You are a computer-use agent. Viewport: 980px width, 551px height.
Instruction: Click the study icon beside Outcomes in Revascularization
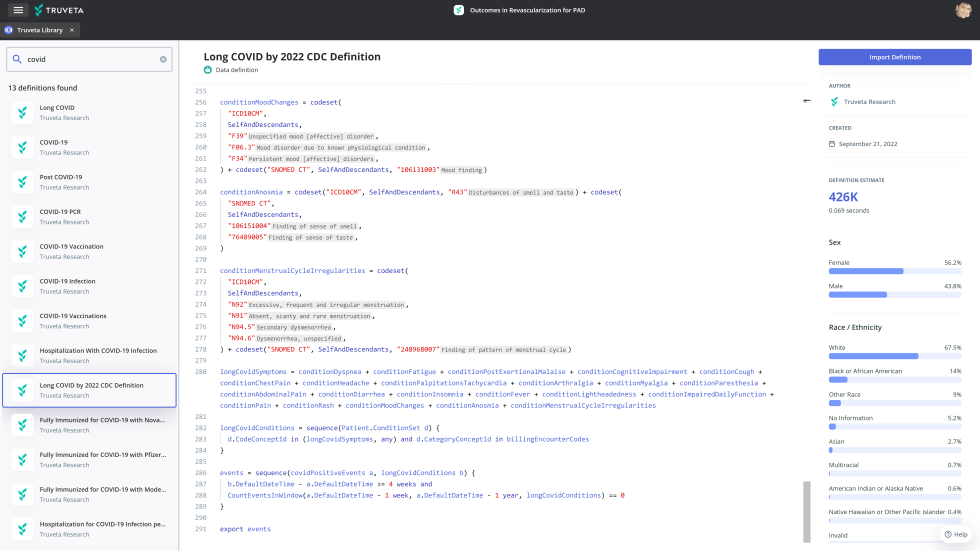(x=458, y=10)
